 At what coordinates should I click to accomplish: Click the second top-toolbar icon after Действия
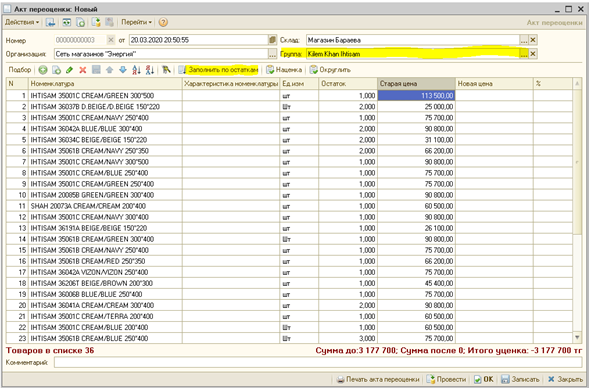67,22
